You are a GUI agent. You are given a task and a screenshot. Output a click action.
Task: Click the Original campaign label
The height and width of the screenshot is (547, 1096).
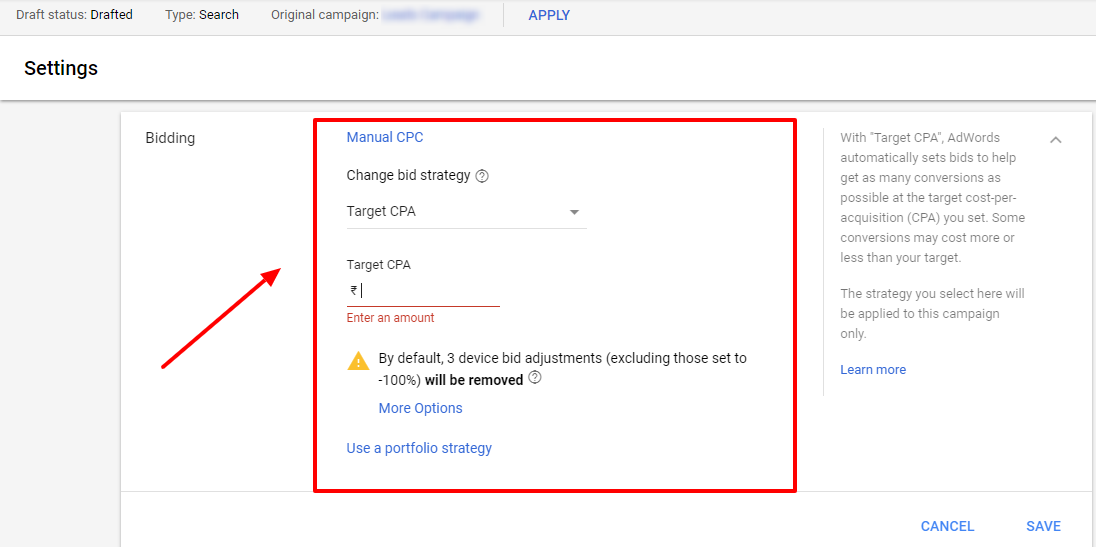click(326, 15)
